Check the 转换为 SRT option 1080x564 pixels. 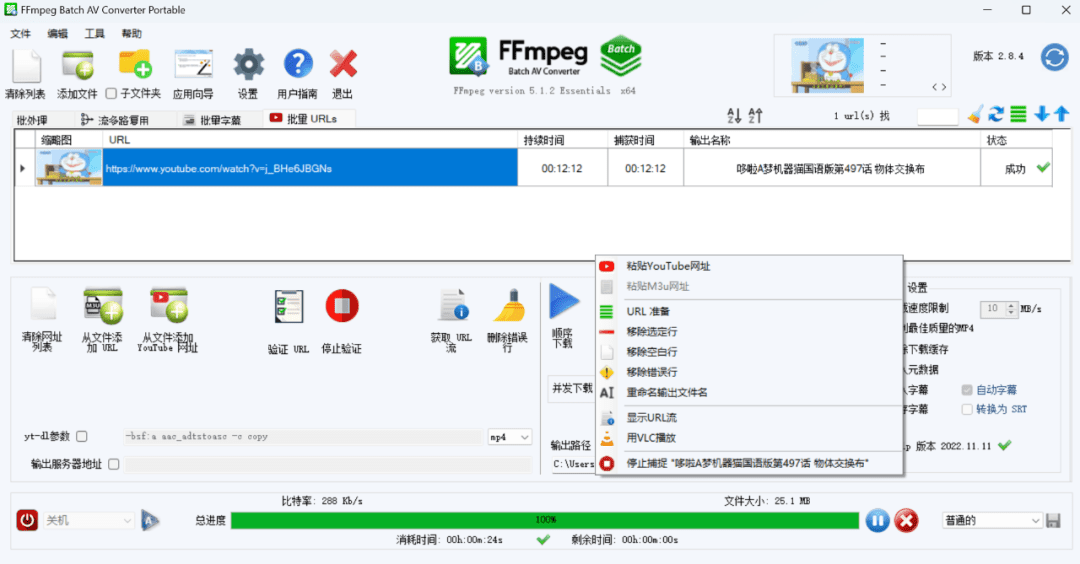[966, 409]
